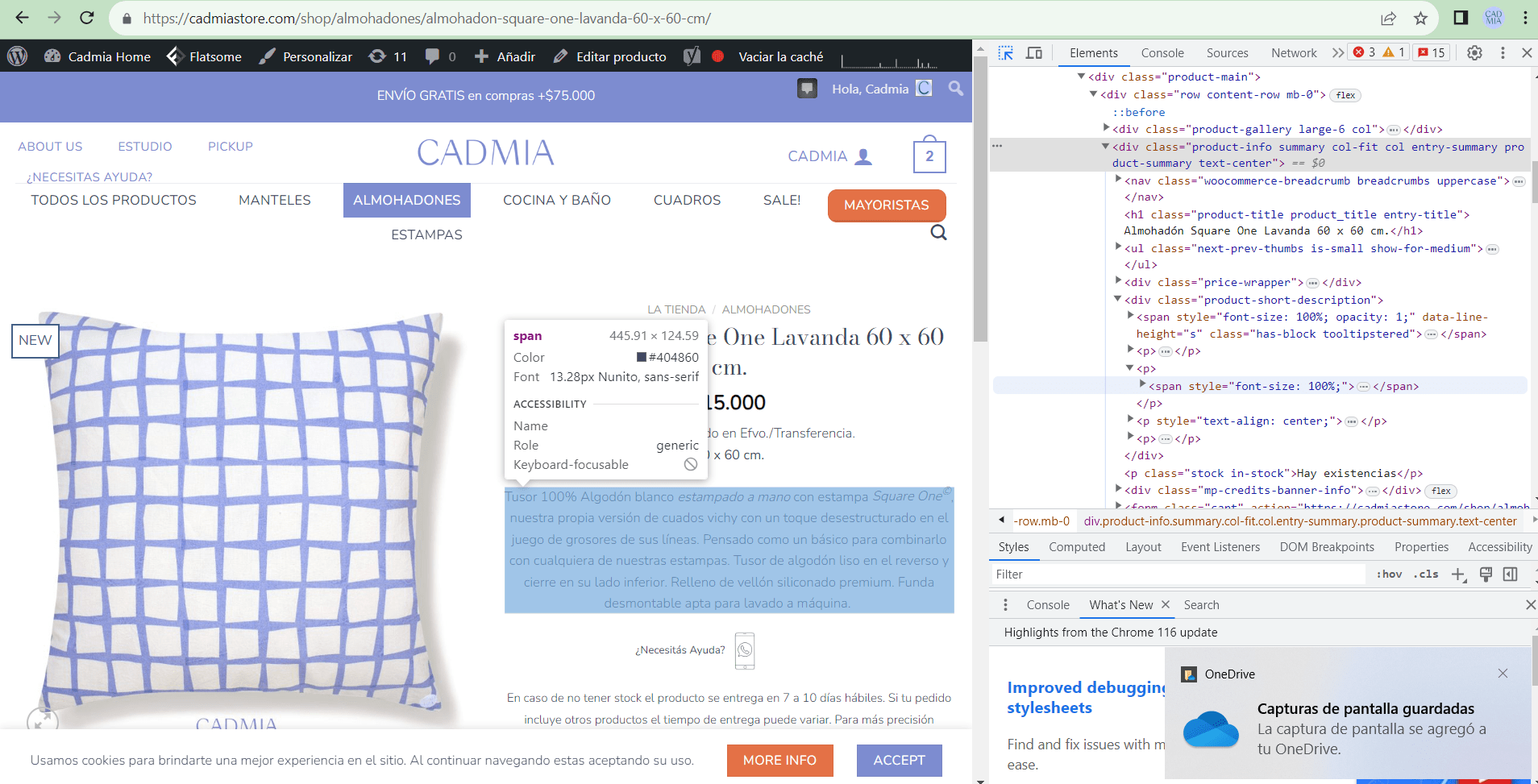The height and width of the screenshot is (784, 1538).
Task: Toggle the .cls class editor
Action: pos(1426,575)
